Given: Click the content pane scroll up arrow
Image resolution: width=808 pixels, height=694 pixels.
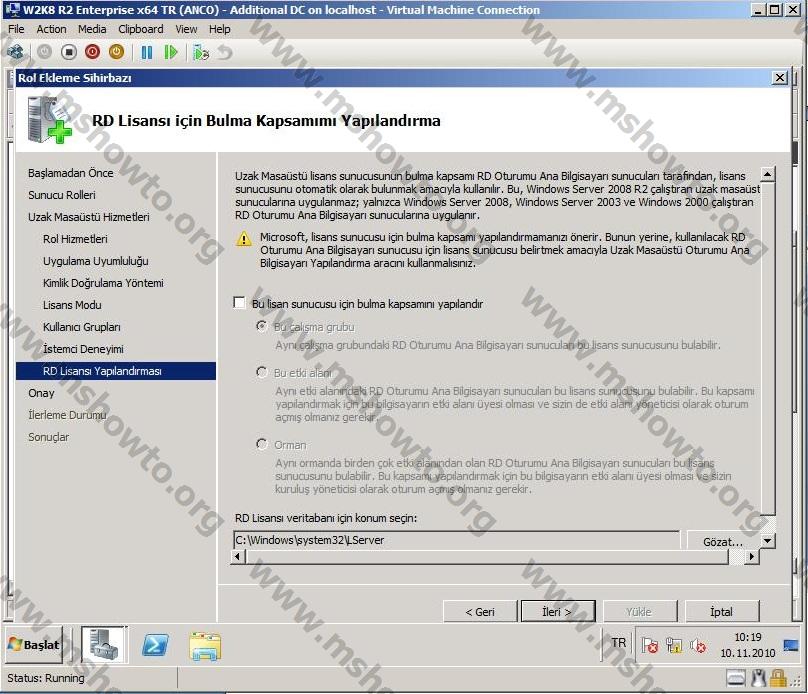Looking at the screenshot, I should pyautogui.click(x=767, y=174).
